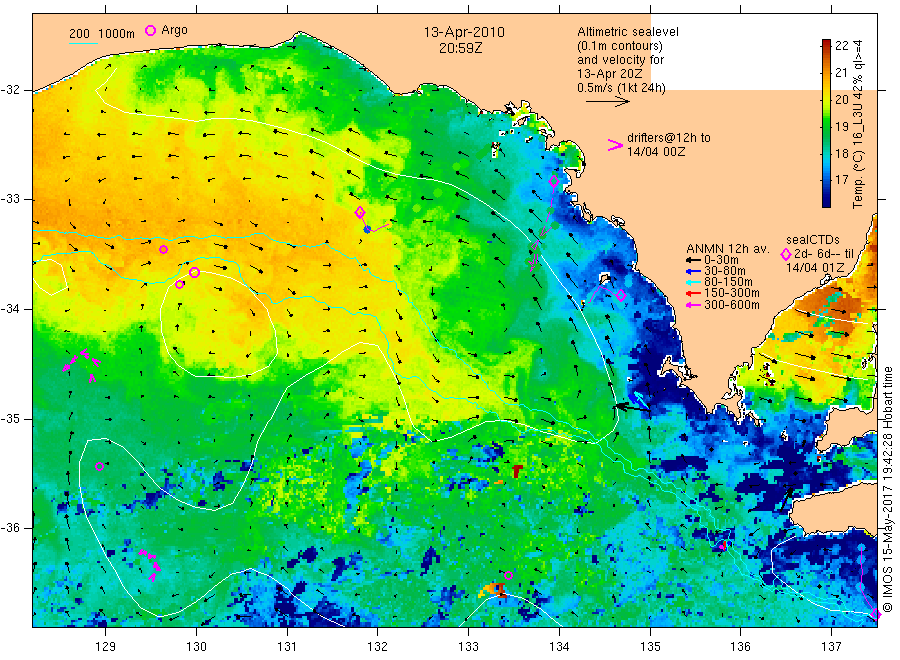This screenshot has height=660, width=900.
Task: Click the sealCTDs legend diamond symbol
Action: (x=786, y=254)
